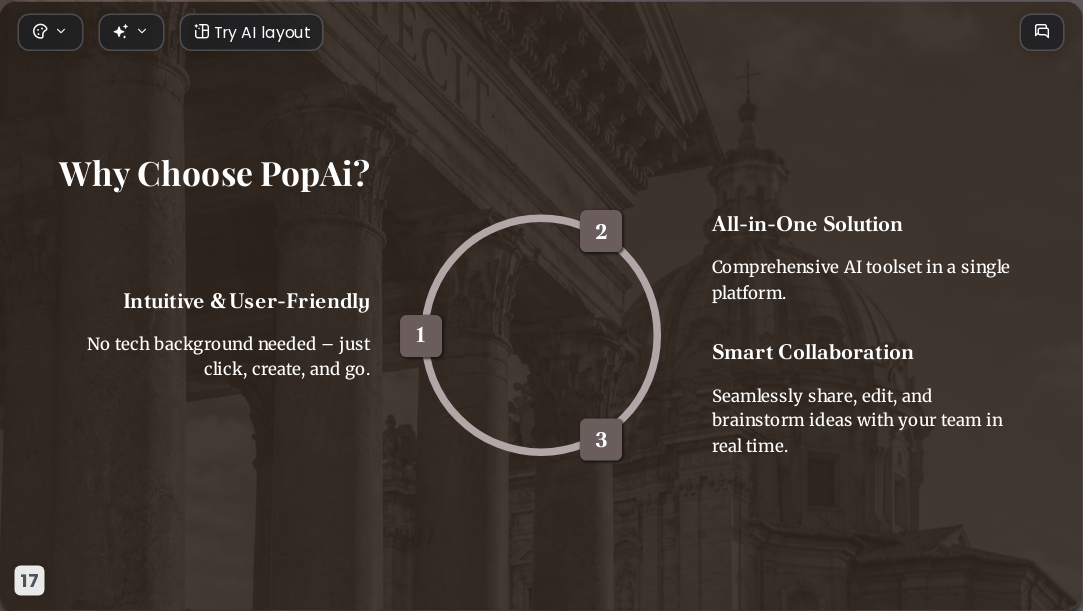Click the 'Intuitive & User-Friendly' heading

click(247, 301)
